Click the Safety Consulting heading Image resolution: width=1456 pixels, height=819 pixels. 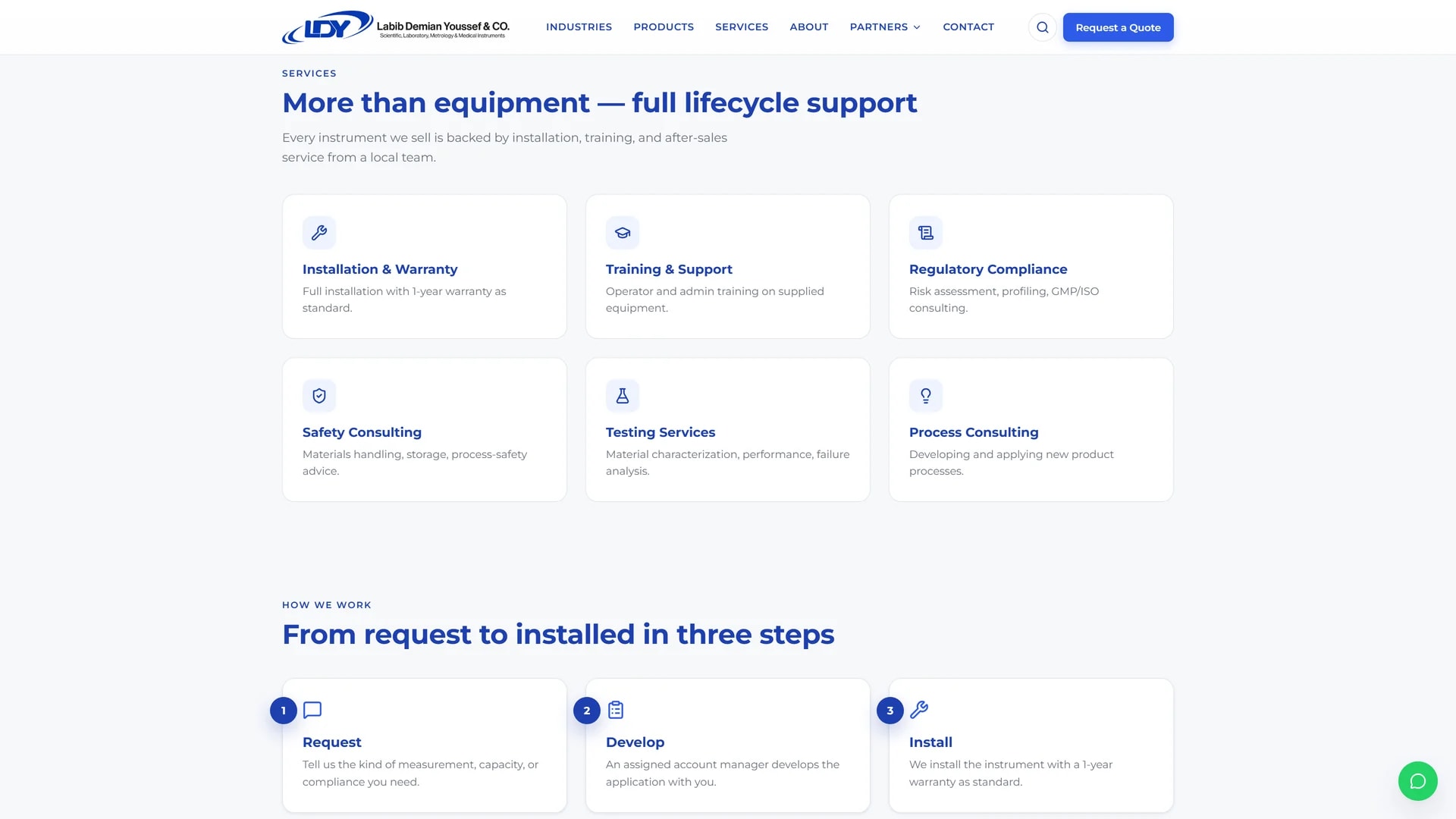pos(362,432)
